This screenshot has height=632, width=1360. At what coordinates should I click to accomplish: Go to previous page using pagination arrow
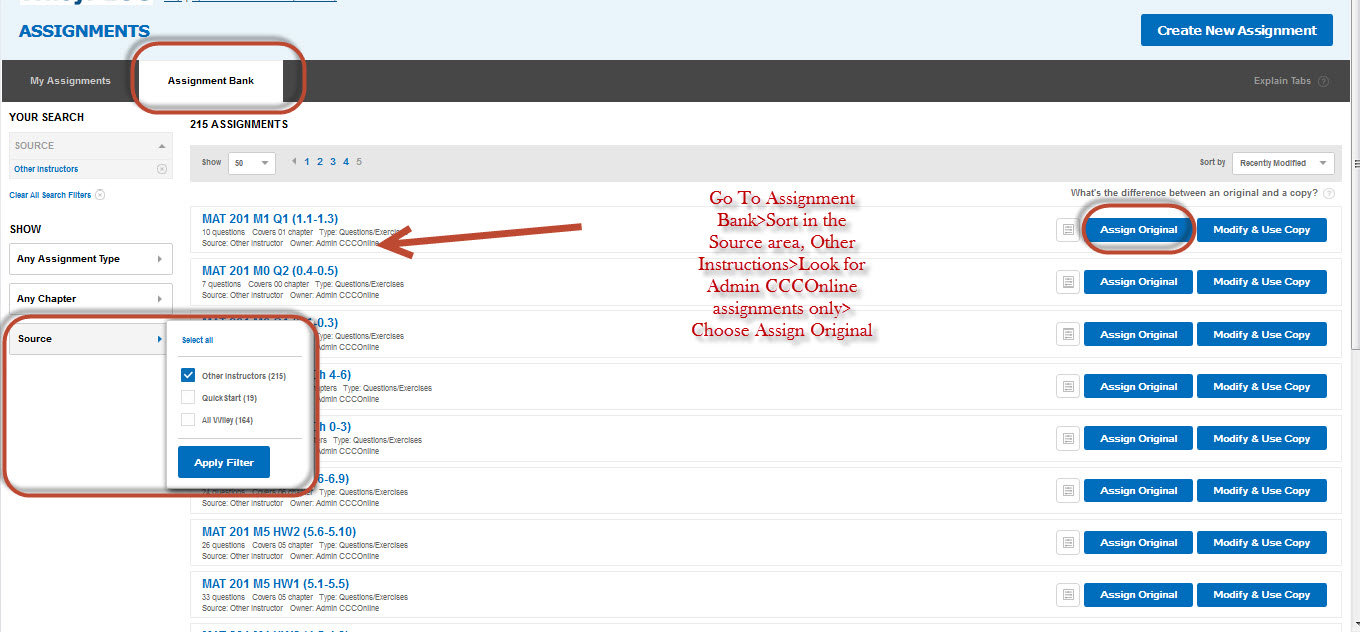(294, 161)
